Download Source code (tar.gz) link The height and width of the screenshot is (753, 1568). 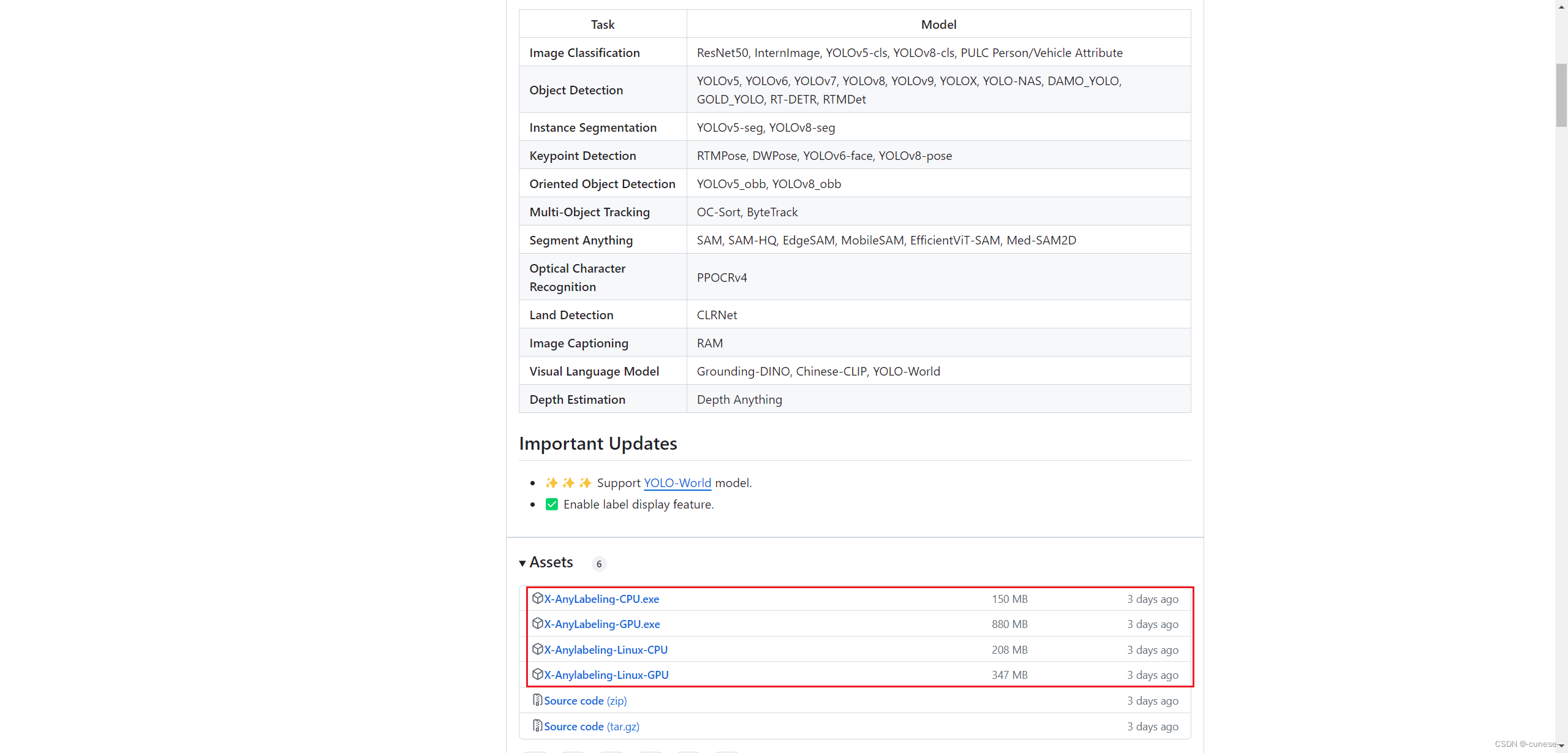coord(591,727)
